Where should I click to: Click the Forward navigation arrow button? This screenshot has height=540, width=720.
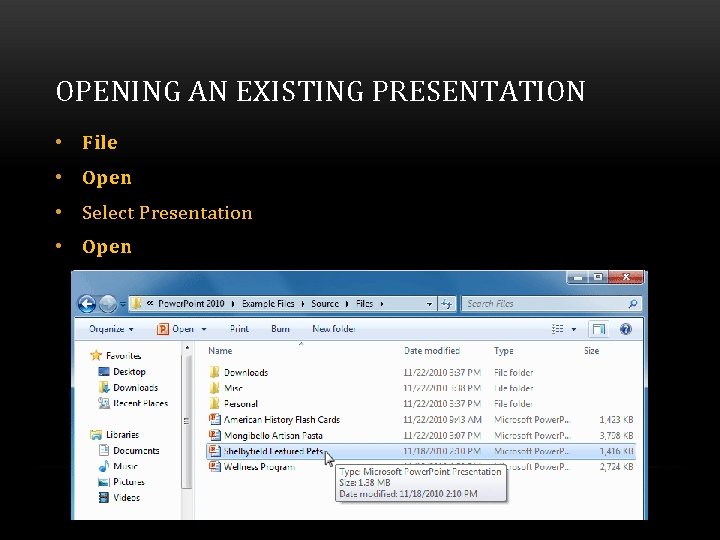coord(108,304)
